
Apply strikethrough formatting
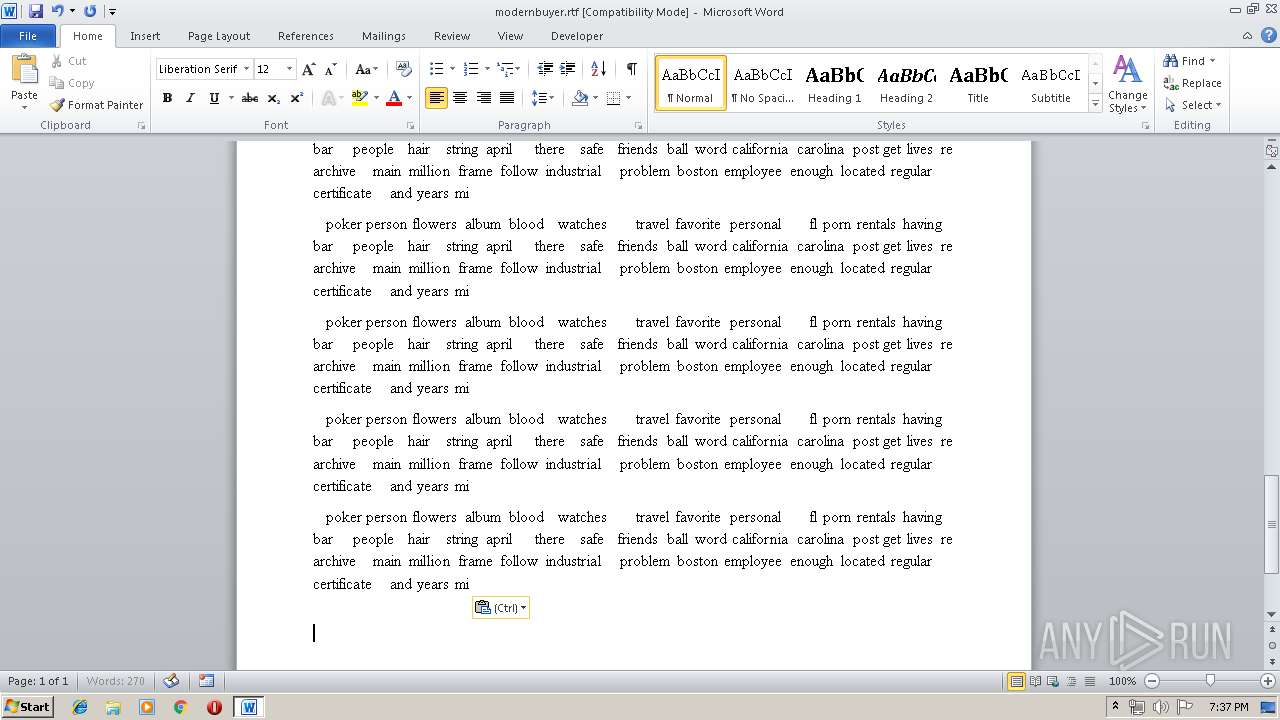tap(250, 98)
